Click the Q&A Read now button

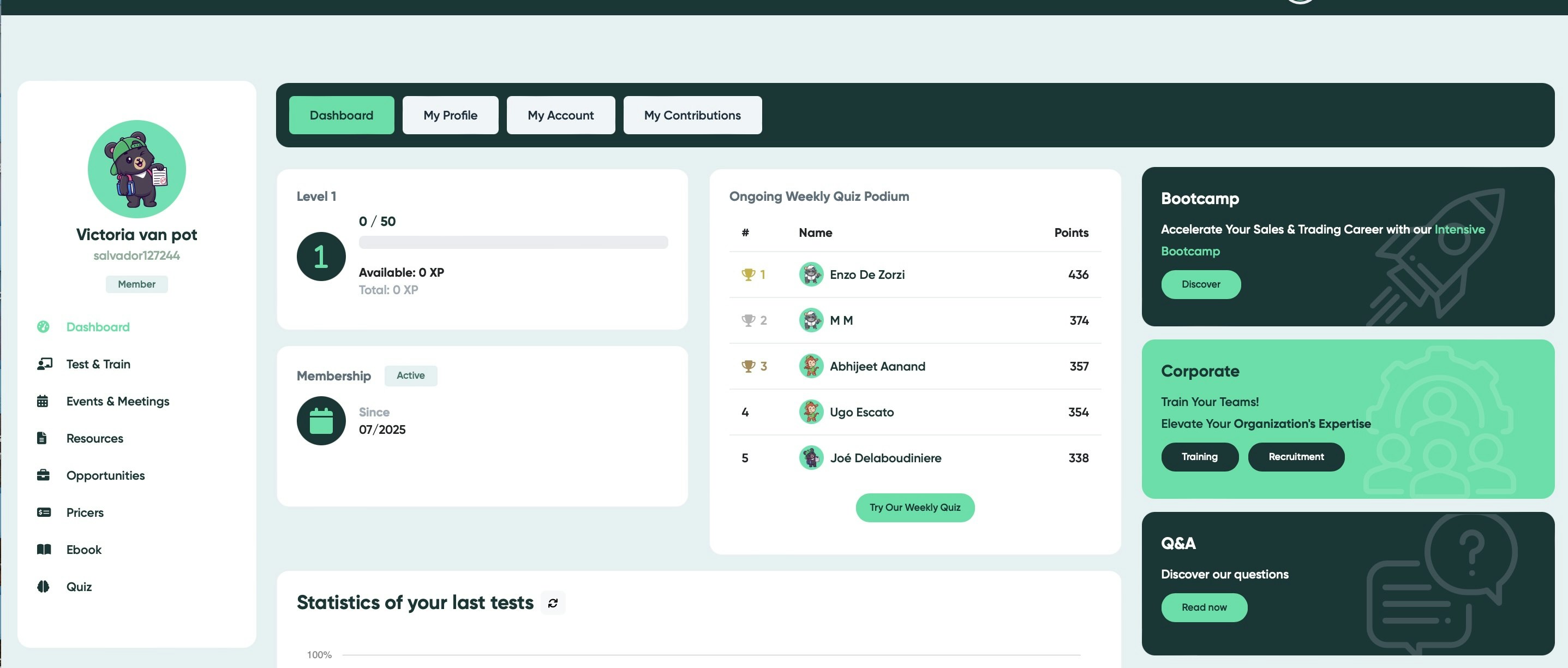[x=1204, y=608]
